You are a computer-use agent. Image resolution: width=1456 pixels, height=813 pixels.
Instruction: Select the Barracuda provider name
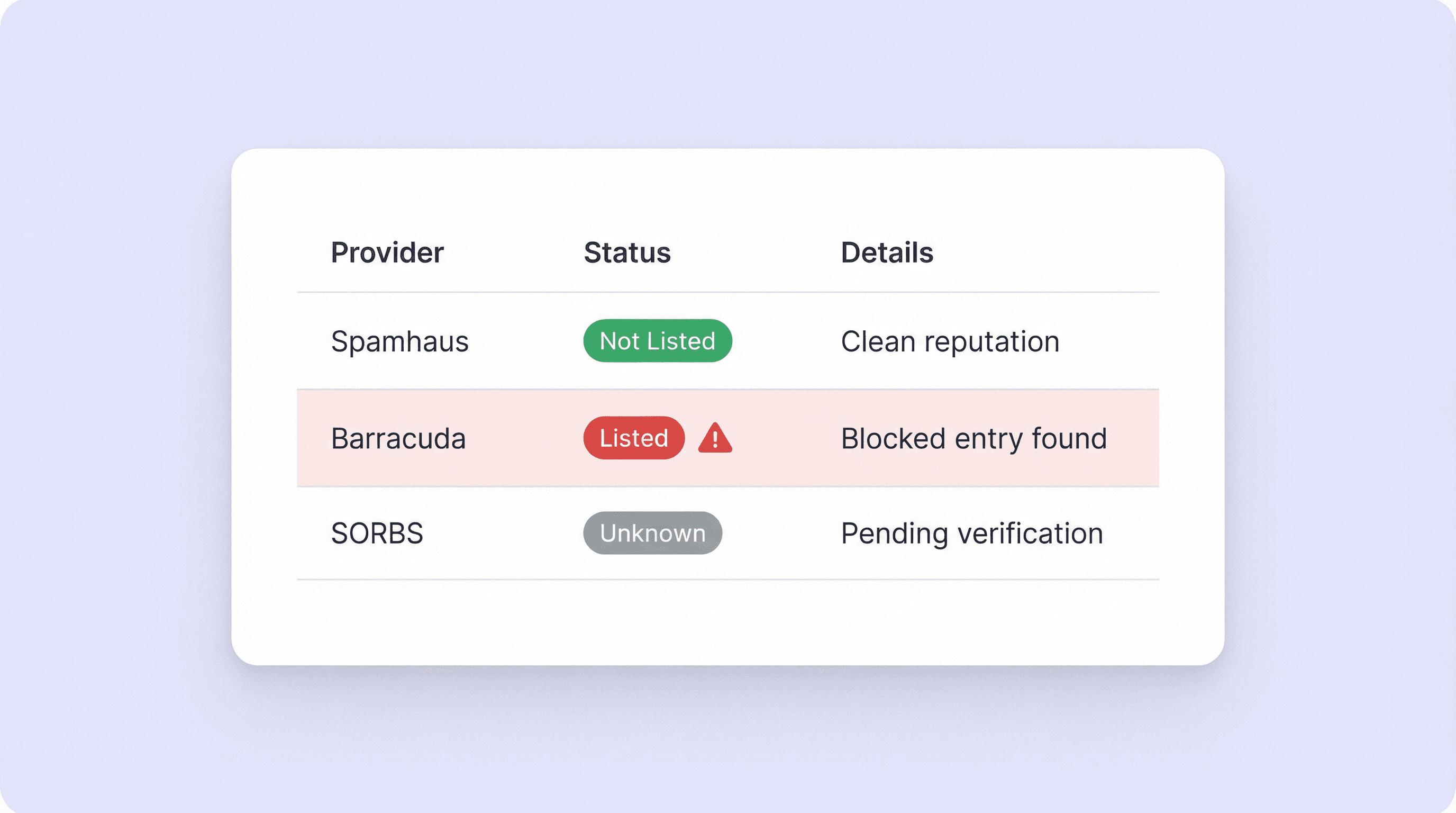tap(398, 439)
